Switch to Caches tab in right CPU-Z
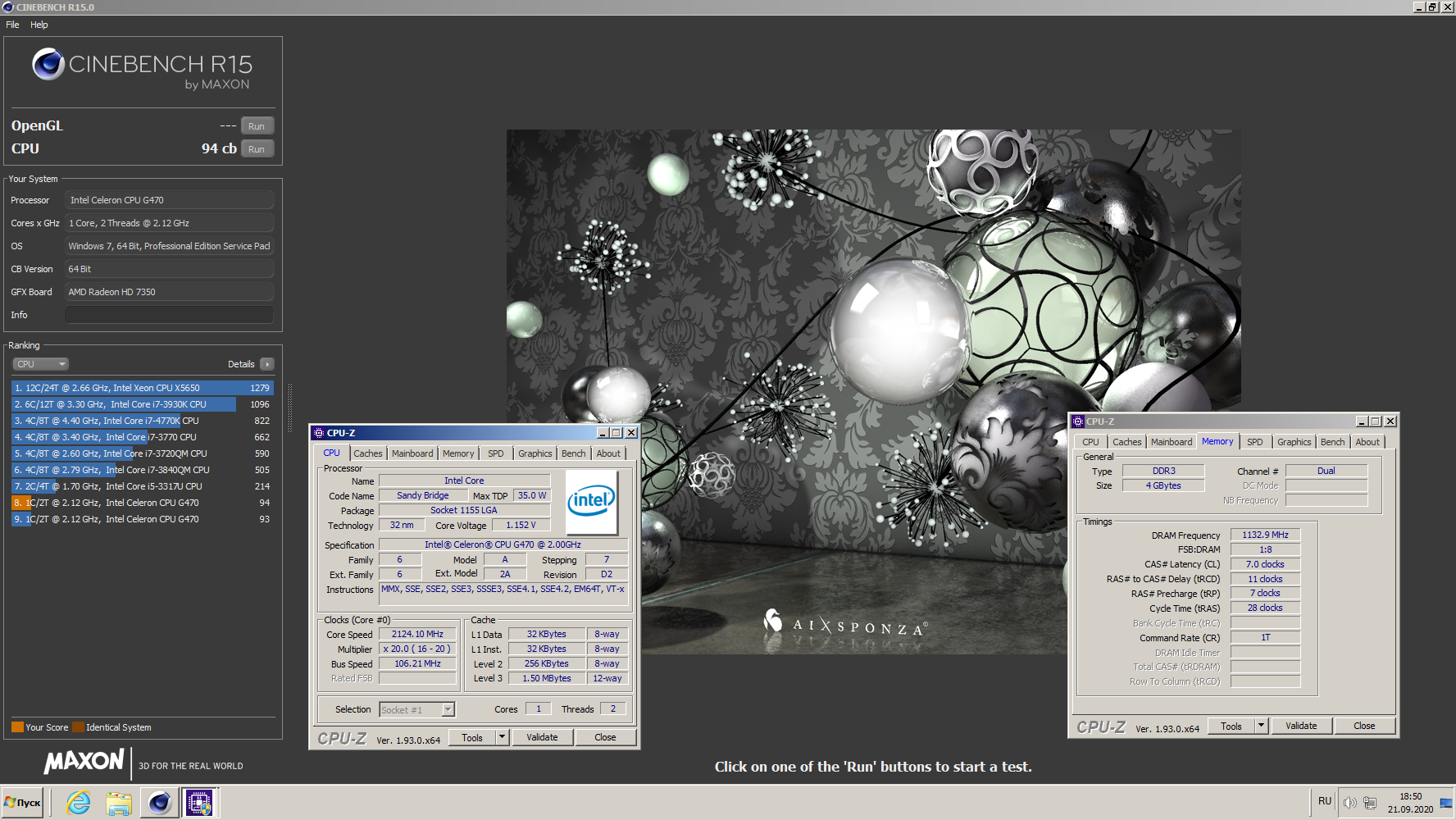The height and width of the screenshot is (820, 1456). [1127, 442]
